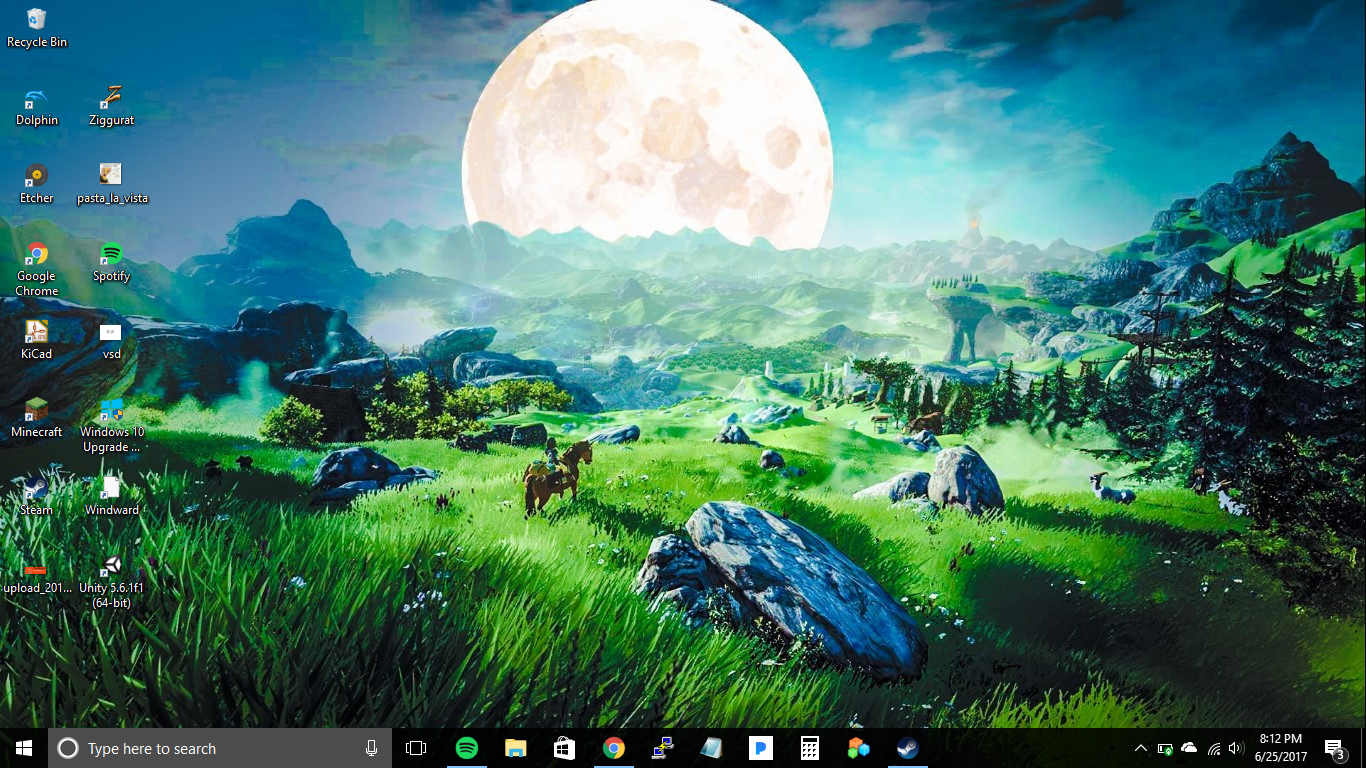Viewport: 1366px width, 768px height.
Task: Open Task View from the taskbar
Action: (416, 748)
